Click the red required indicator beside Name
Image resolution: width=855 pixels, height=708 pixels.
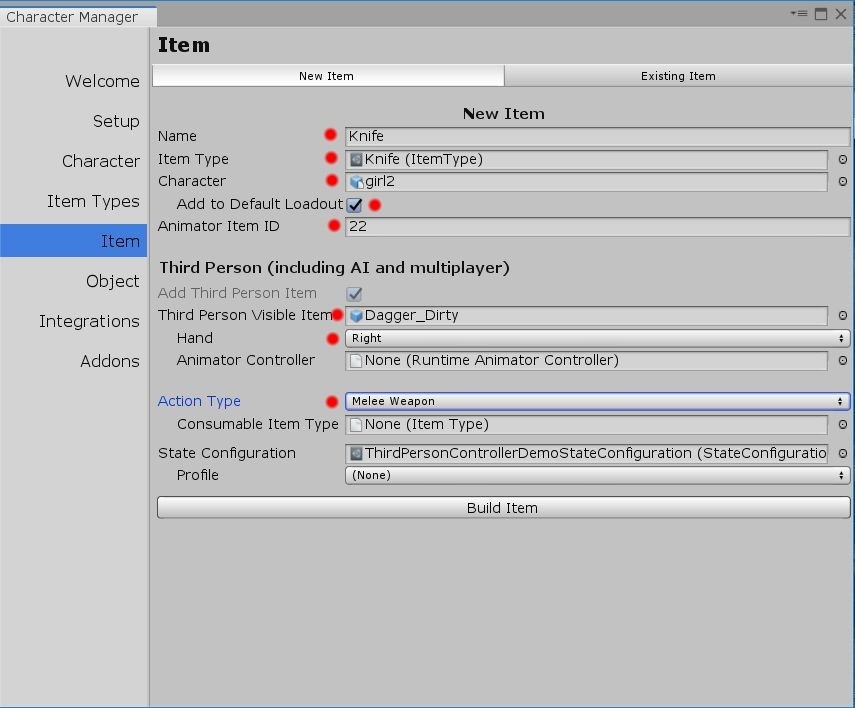[330, 133]
